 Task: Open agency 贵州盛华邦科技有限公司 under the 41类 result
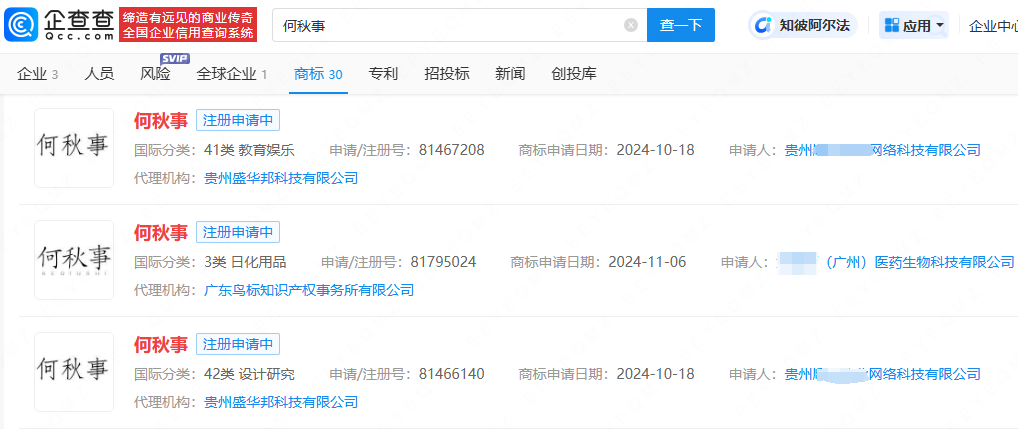281,178
